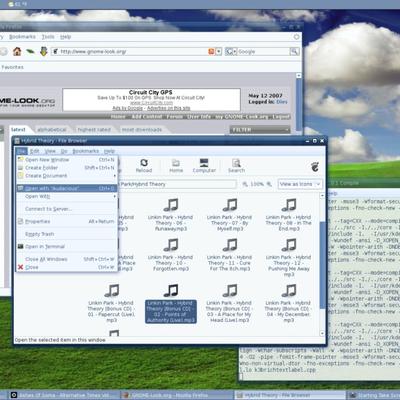The width and height of the screenshot is (400, 400).
Task: Click the File Browser vertical scrollbar
Action: coord(322,265)
